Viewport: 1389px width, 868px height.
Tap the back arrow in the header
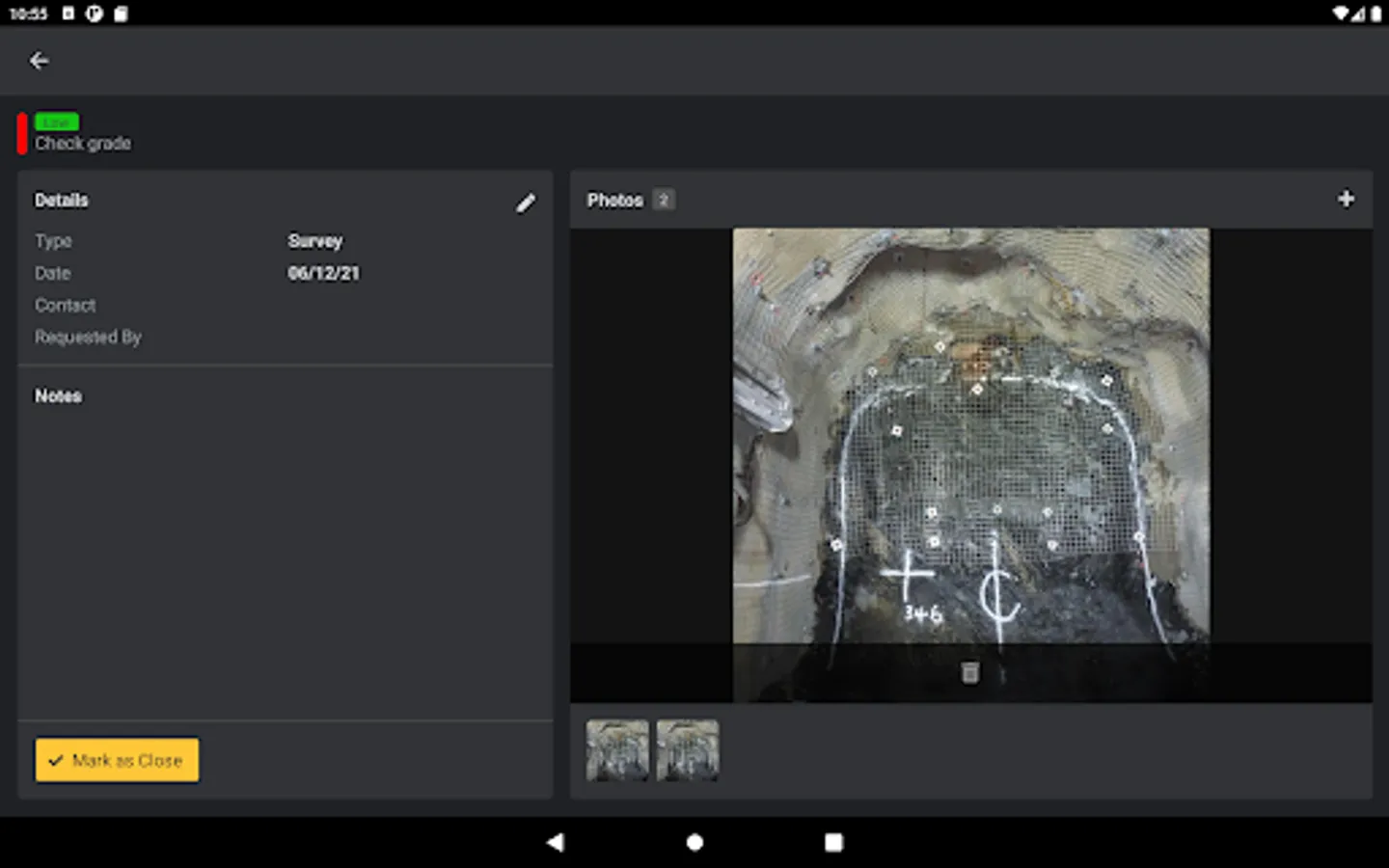(39, 61)
